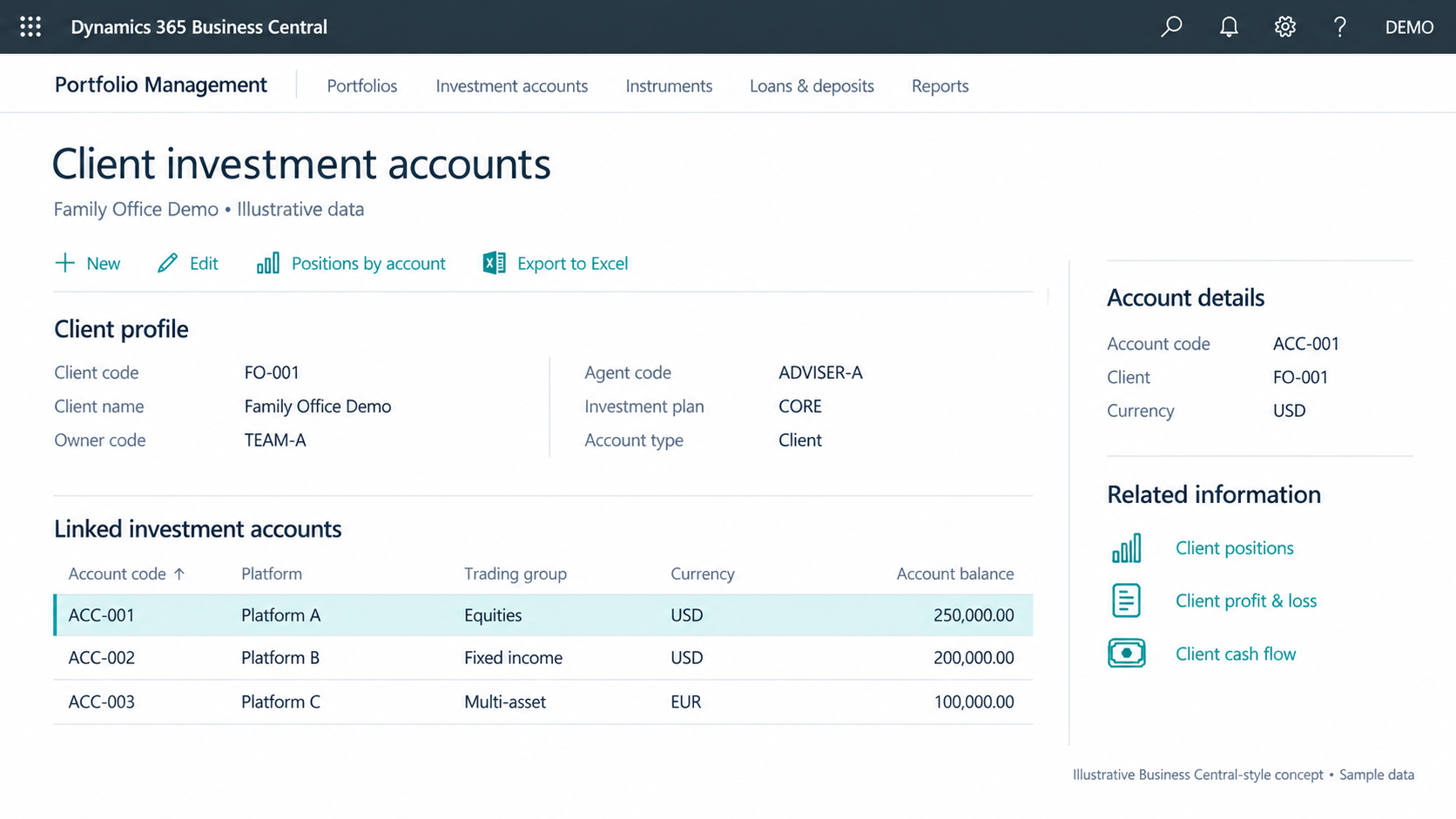
Task: Open the settings gear
Action: click(1285, 27)
